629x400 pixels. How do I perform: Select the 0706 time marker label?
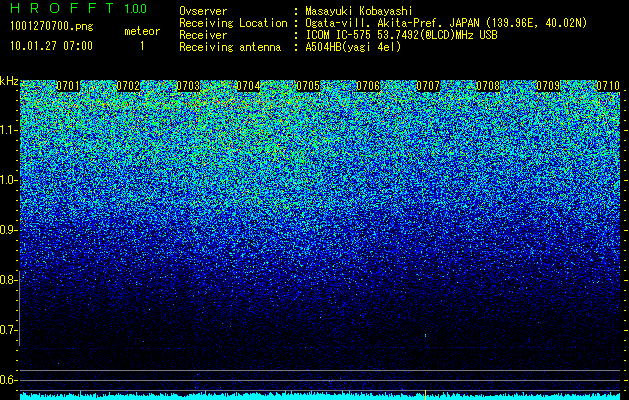[x=368, y=86]
